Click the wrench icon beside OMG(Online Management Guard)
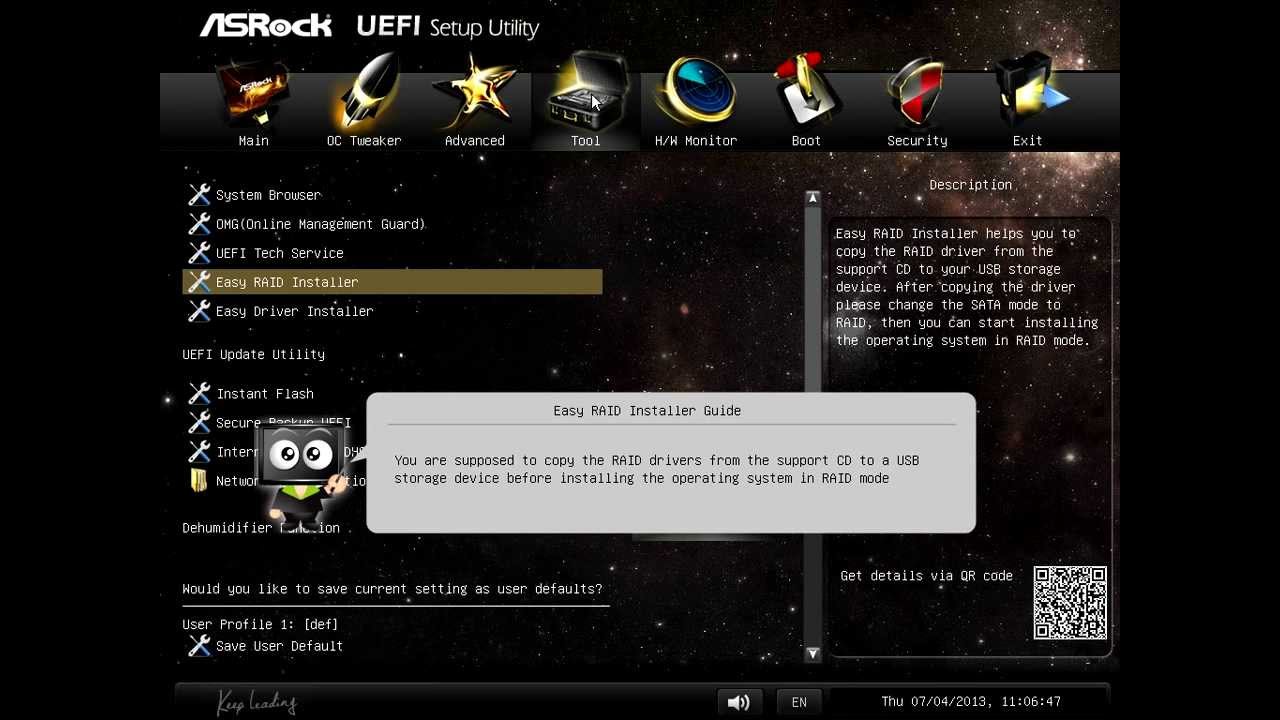The image size is (1280, 720). [199, 223]
